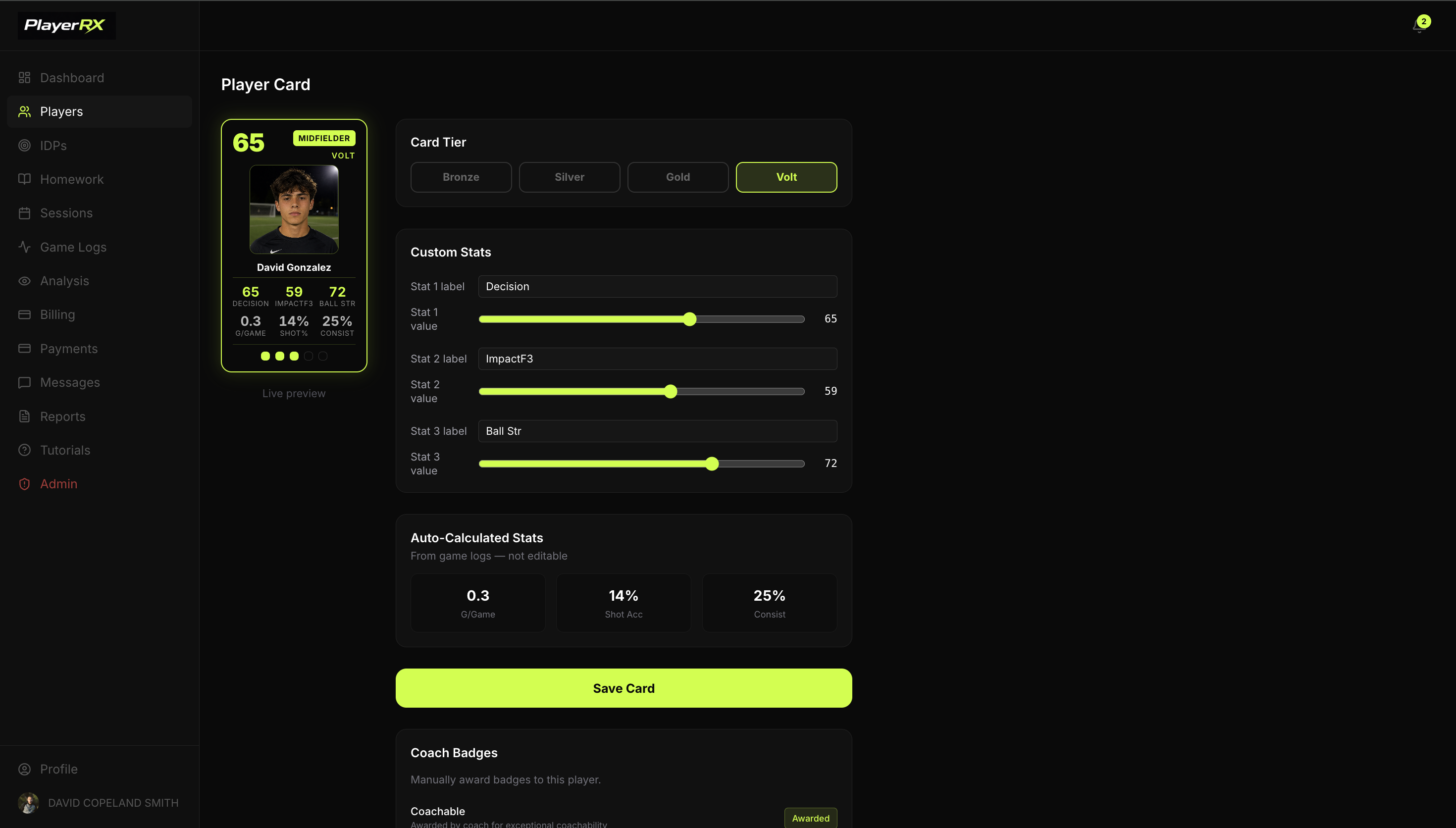Click the Analysis eye icon
The width and height of the screenshot is (1456, 828).
tap(24, 281)
